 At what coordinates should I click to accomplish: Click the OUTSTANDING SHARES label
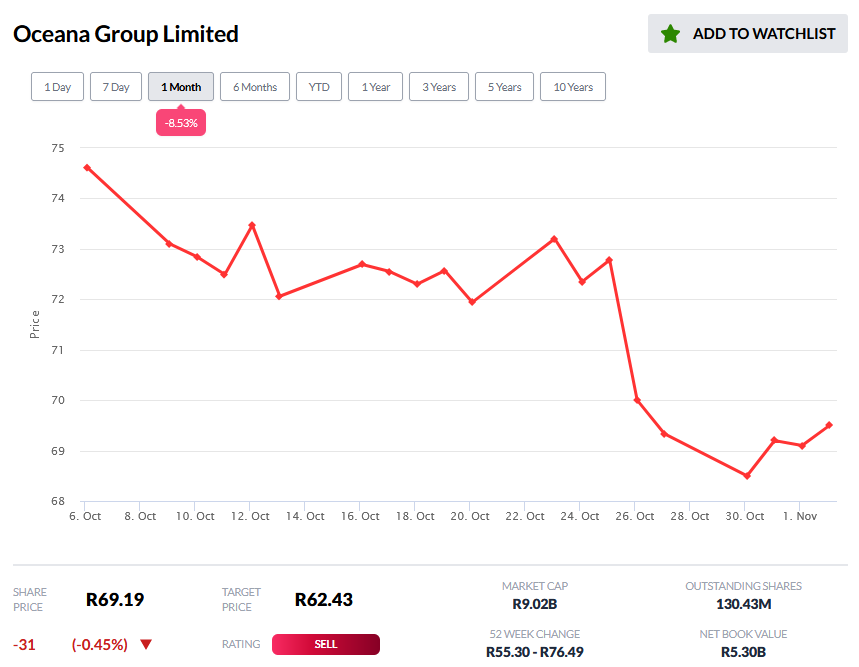pyautogui.click(x=743, y=586)
